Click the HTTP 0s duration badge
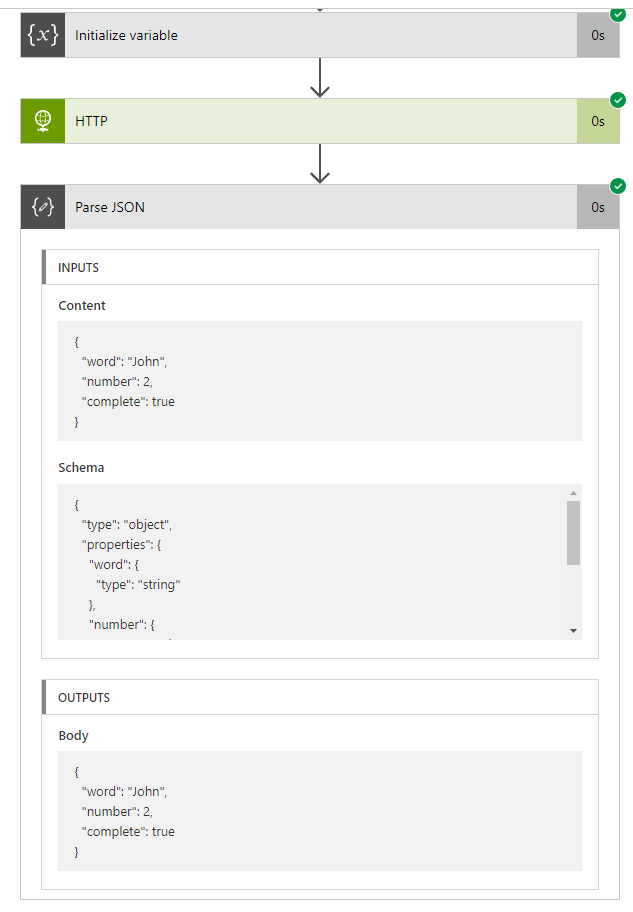The width and height of the screenshot is (633, 912). [x=598, y=121]
